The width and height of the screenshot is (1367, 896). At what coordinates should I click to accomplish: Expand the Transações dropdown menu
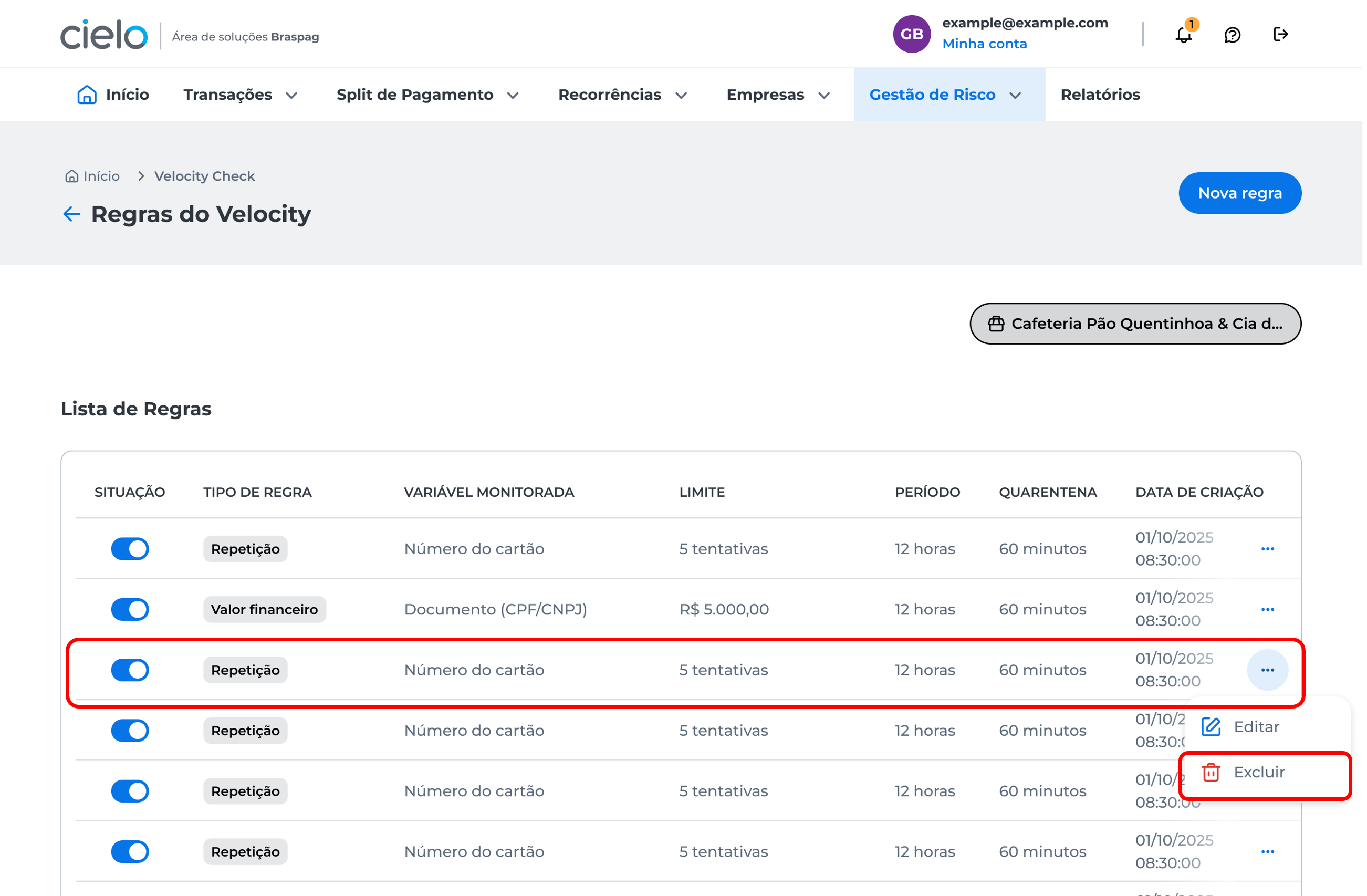point(240,95)
